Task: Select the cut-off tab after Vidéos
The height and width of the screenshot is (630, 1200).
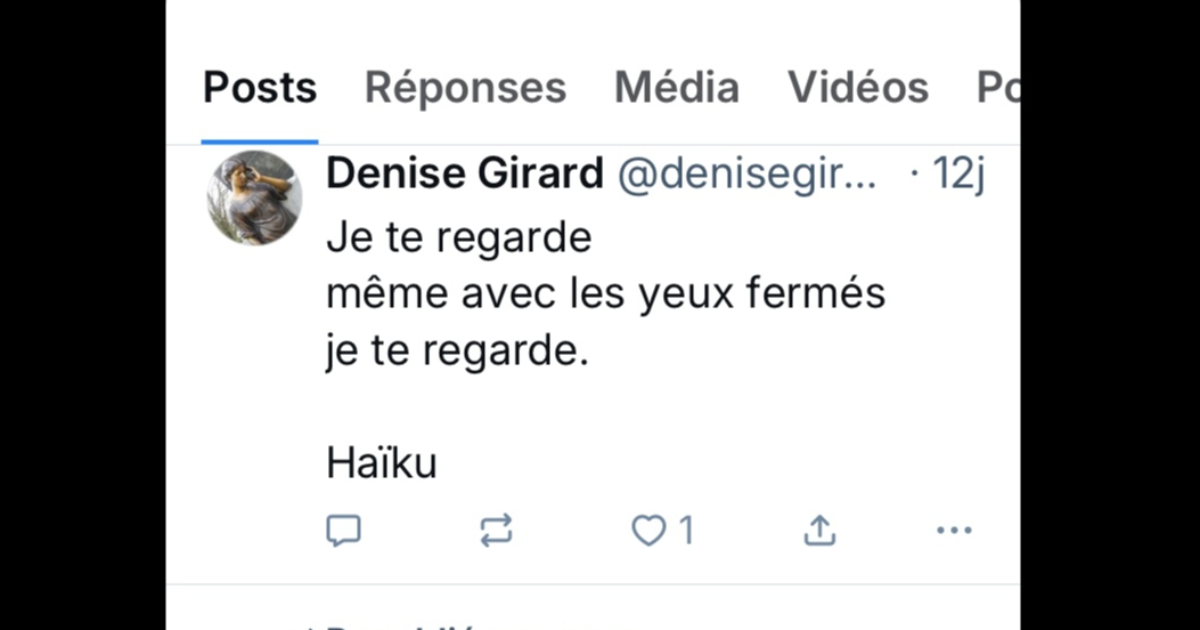Action: (x=998, y=88)
